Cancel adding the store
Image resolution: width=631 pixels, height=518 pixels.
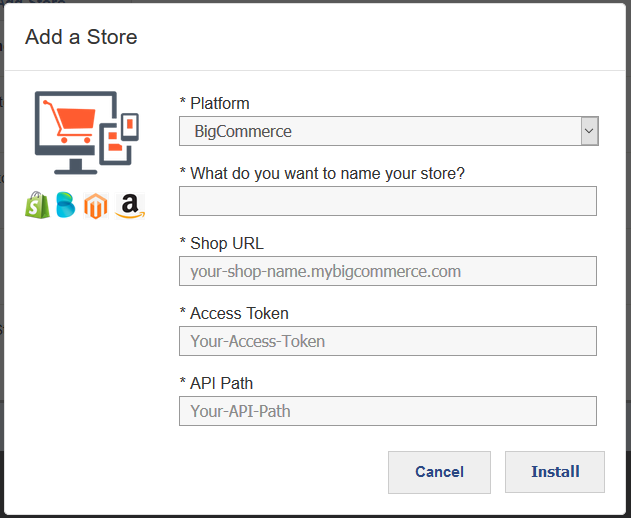[439, 472]
